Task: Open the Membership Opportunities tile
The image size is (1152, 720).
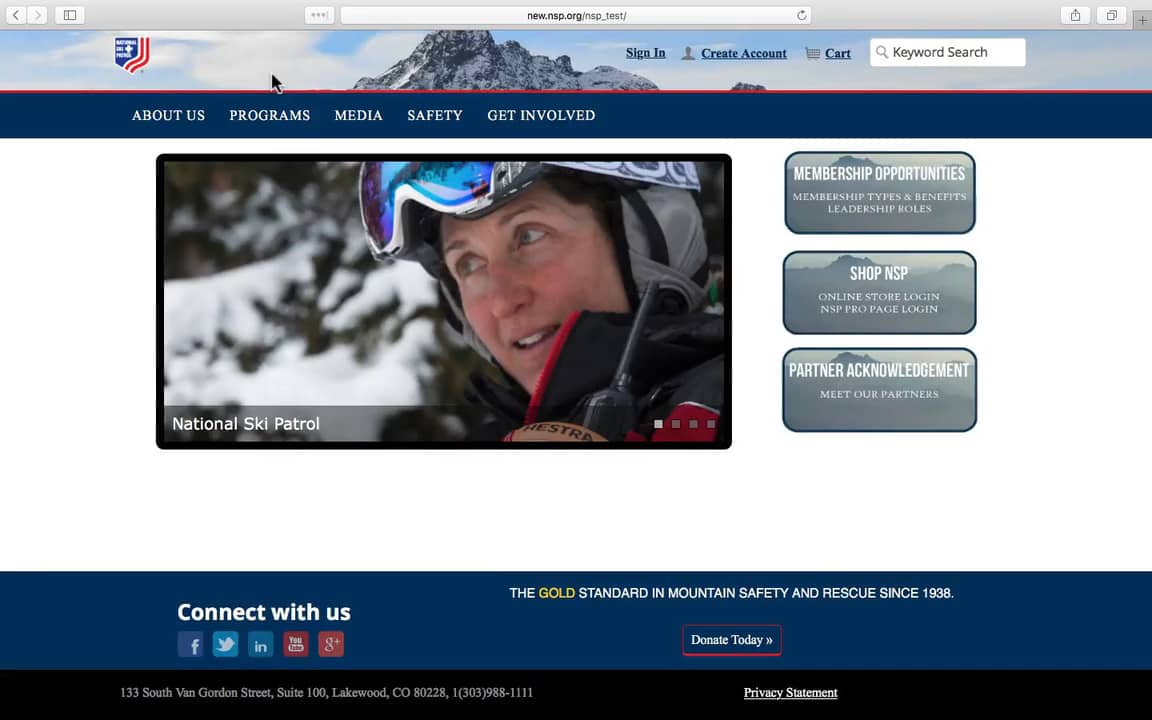Action: [879, 192]
